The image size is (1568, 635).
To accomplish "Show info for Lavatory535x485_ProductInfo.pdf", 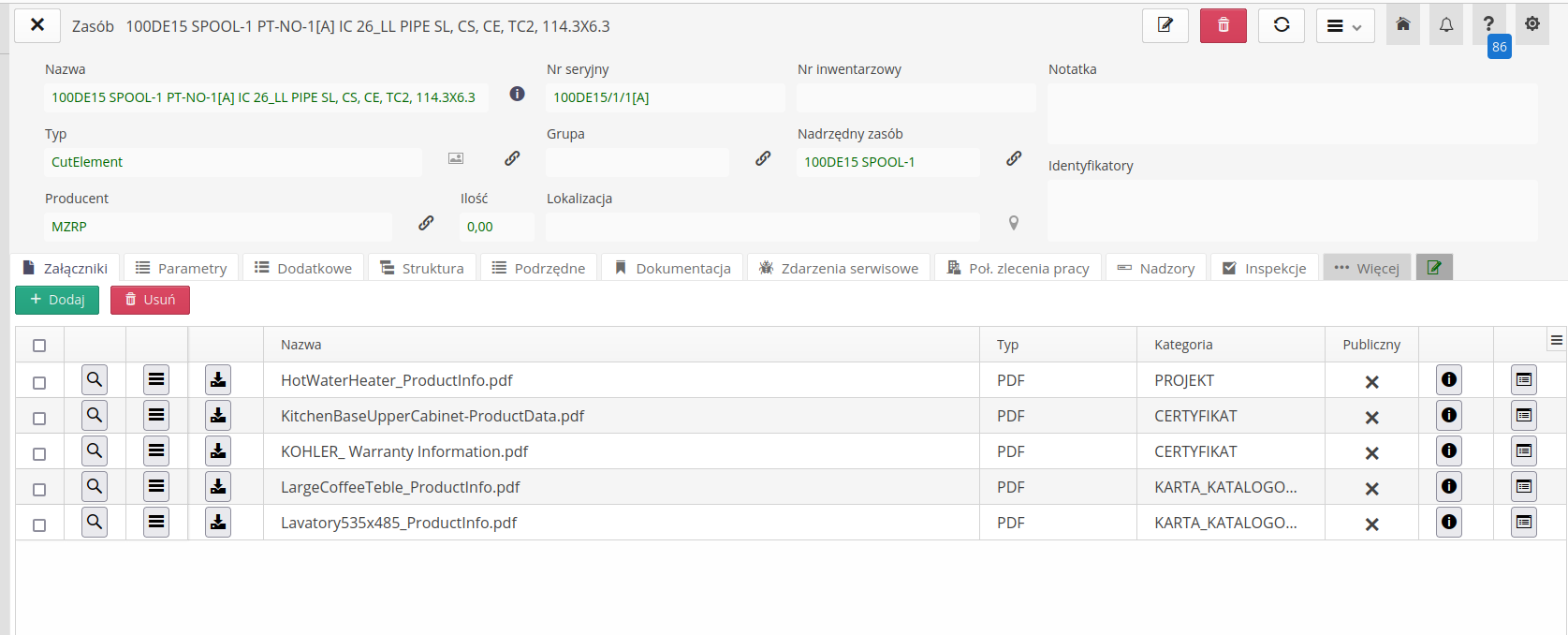I will point(1448,523).
